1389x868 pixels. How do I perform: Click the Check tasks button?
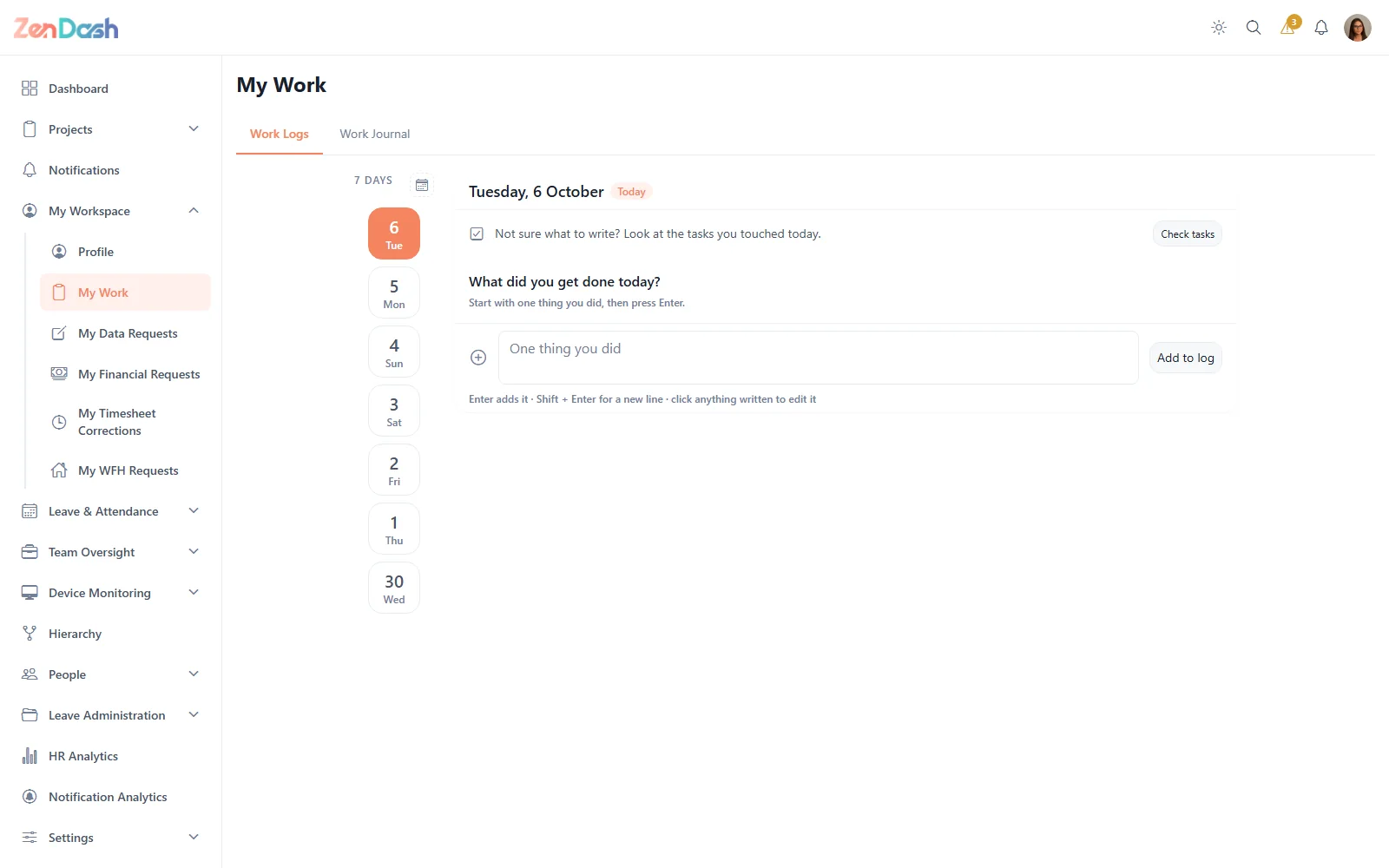tap(1188, 233)
